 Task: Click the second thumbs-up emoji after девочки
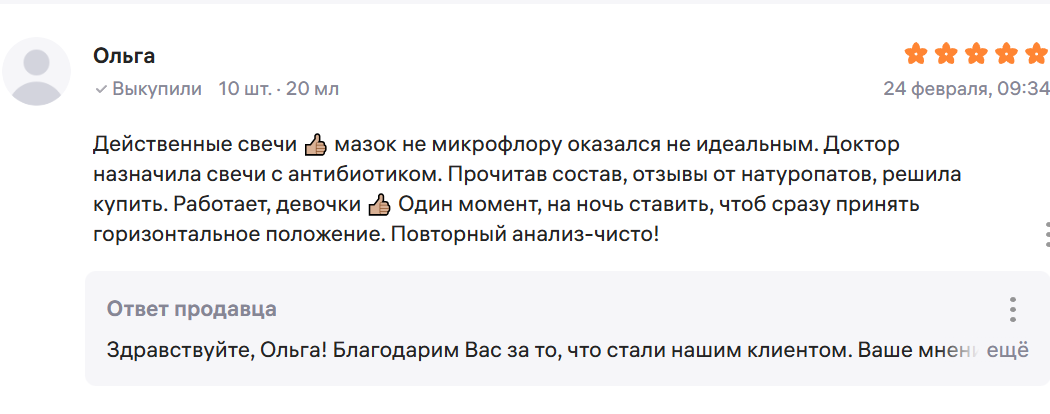tap(379, 206)
